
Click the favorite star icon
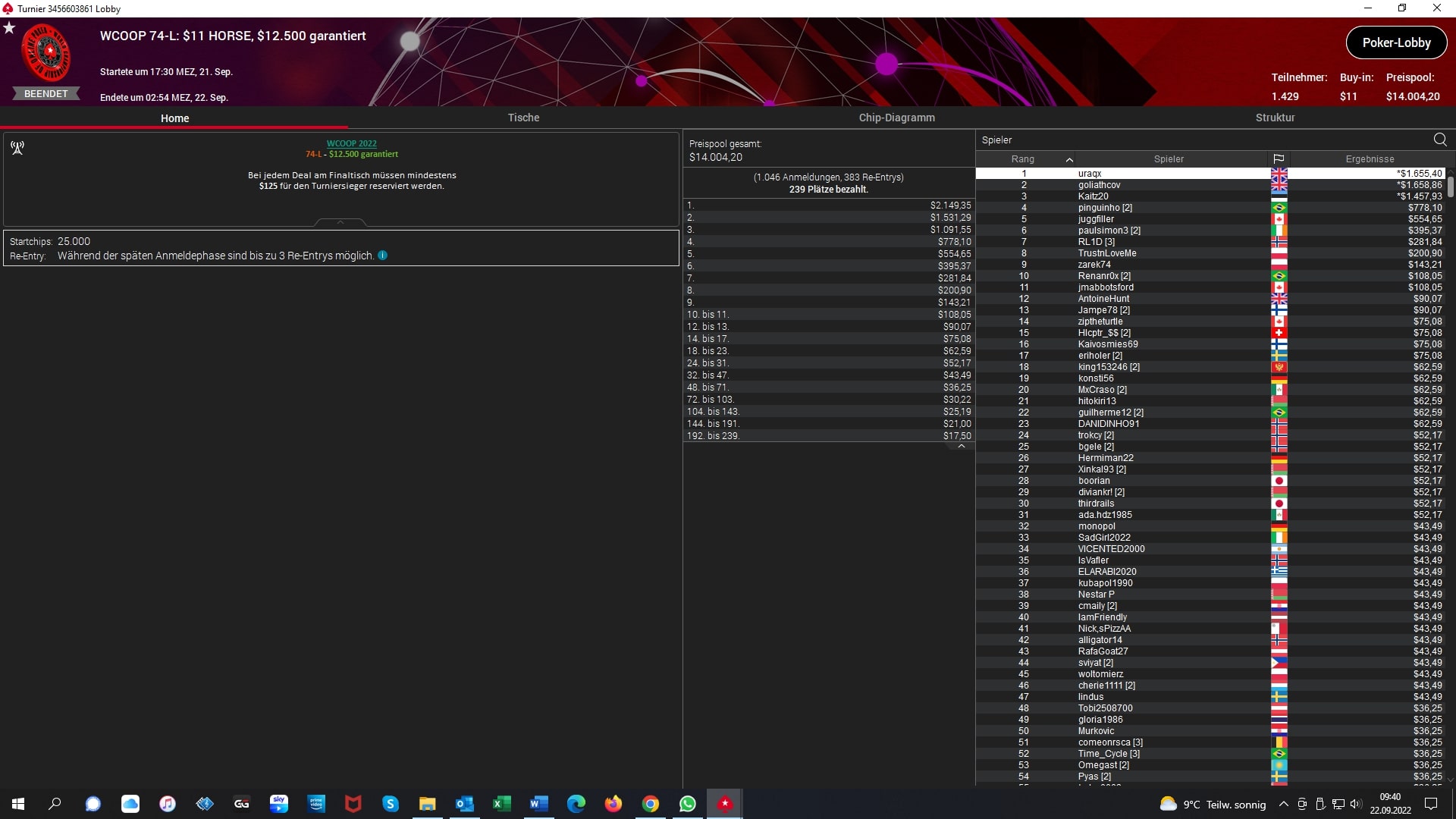9,28
